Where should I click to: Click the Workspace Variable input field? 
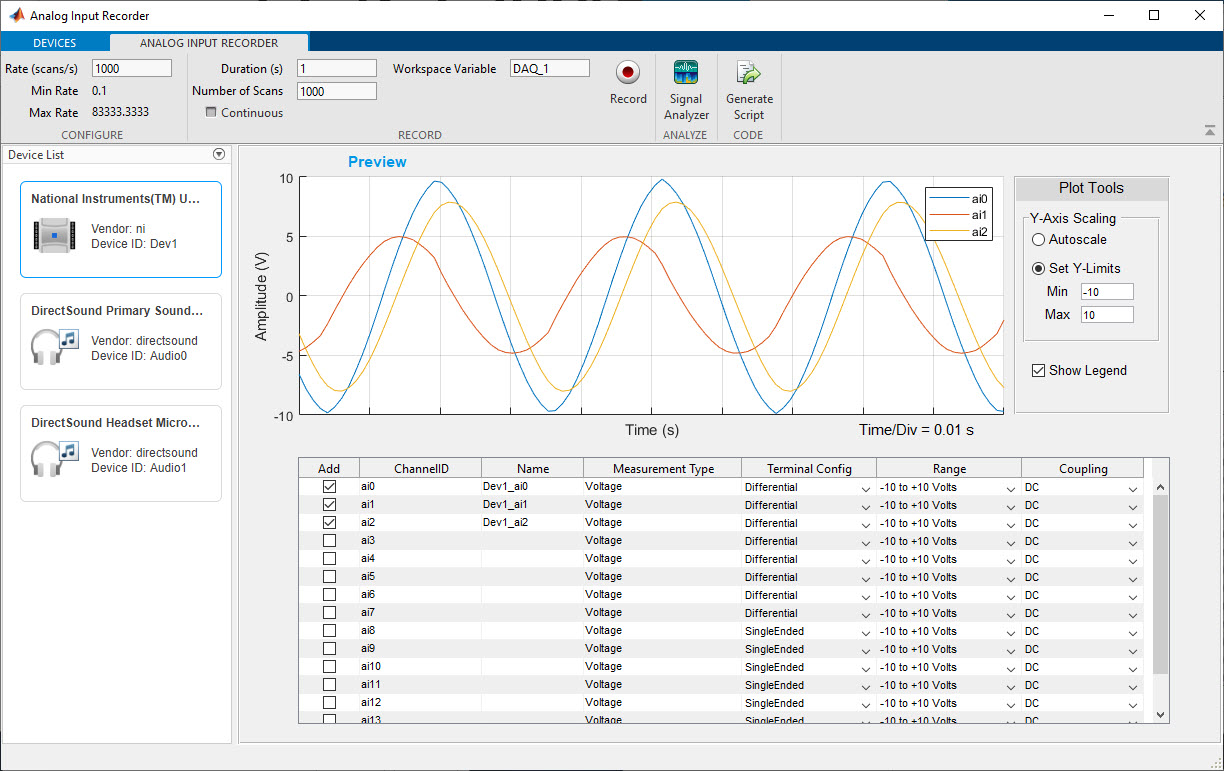(549, 69)
